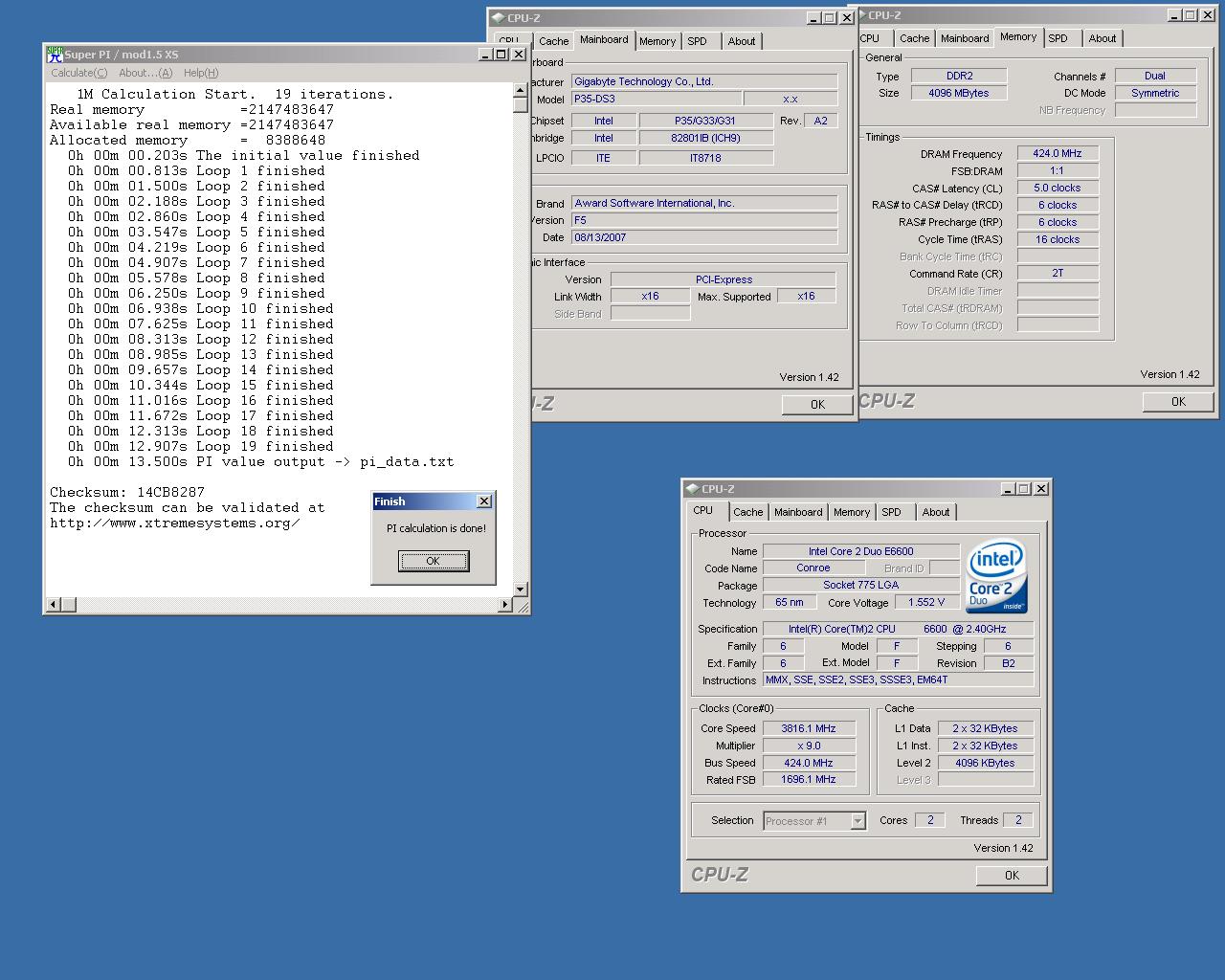Click the Super PI vertical scrollbar up arrow
Viewport: 1225px width, 980px height.
tap(521, 90)
